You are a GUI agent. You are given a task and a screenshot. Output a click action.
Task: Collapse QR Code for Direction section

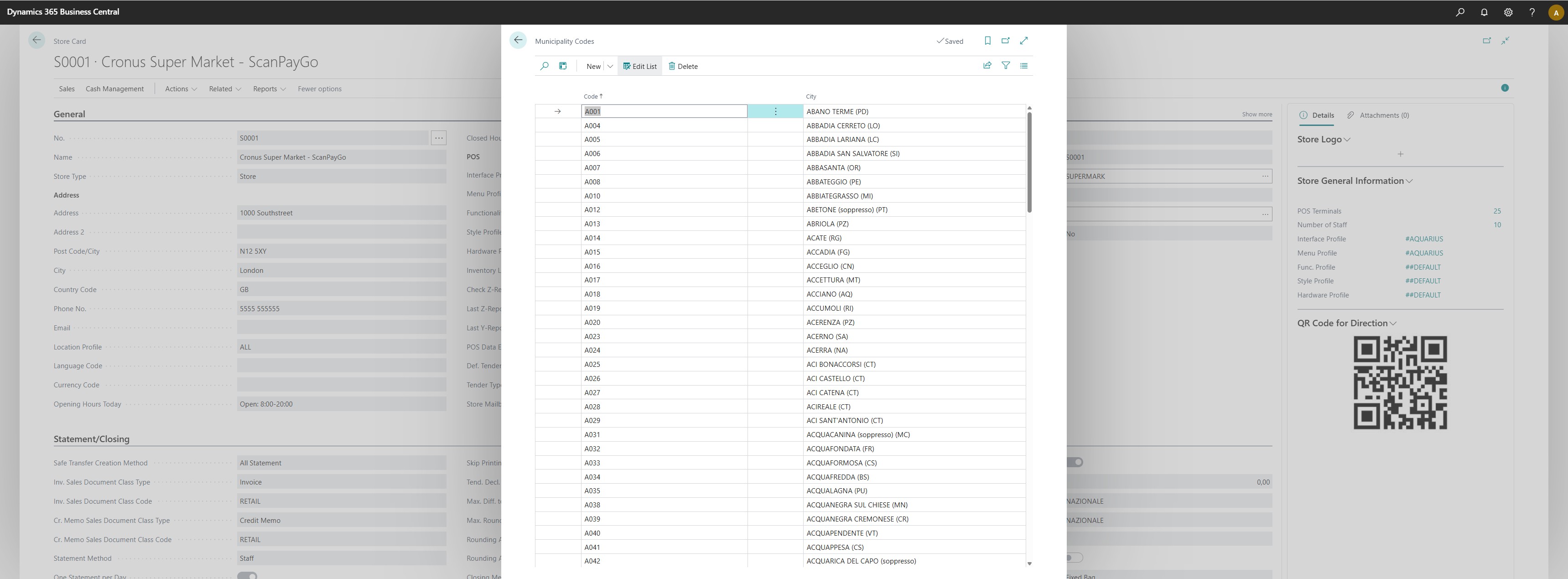coord(1346,323)
